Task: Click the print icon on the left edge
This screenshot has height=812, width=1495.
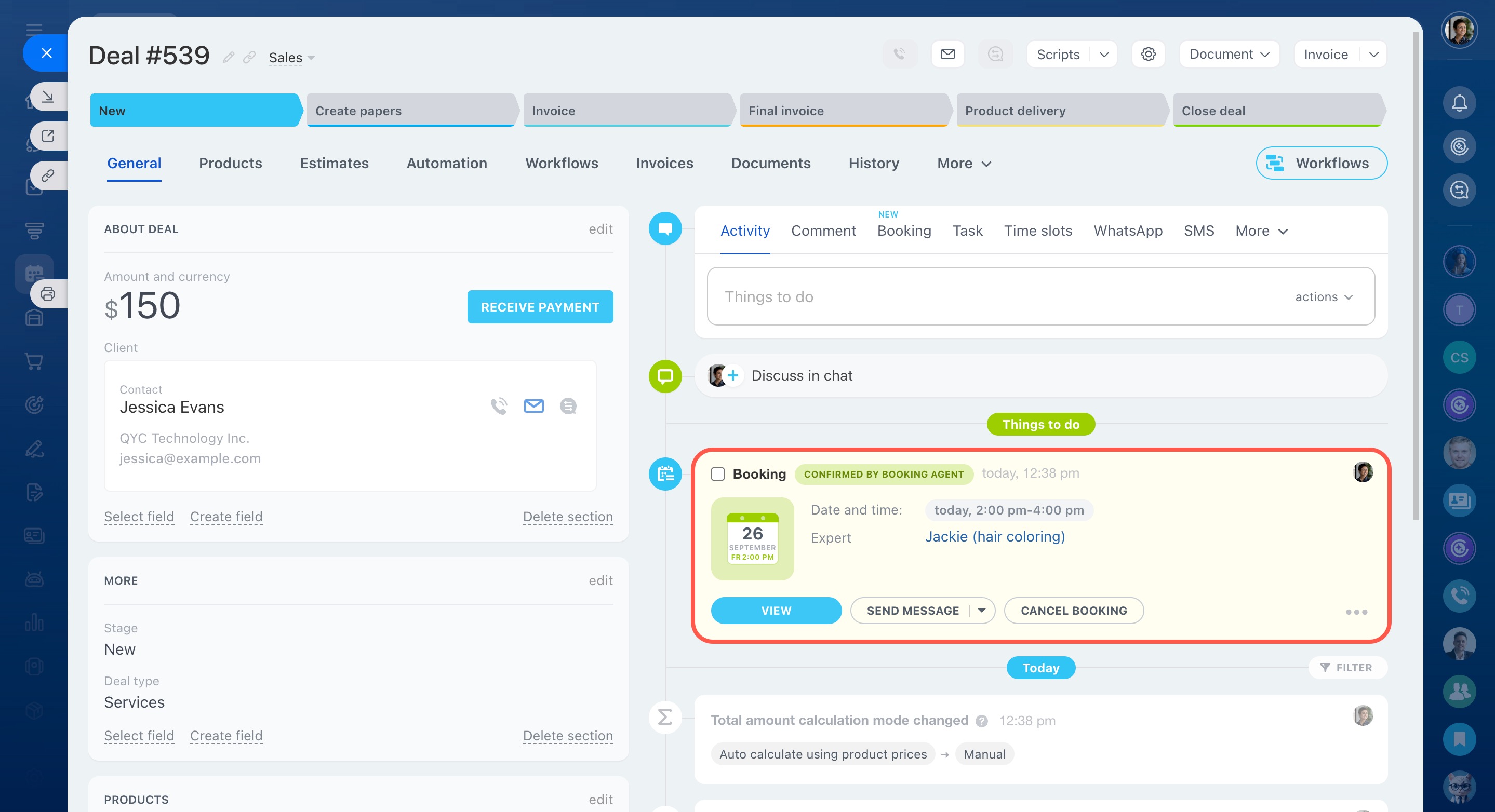Action: coord(48,294)
